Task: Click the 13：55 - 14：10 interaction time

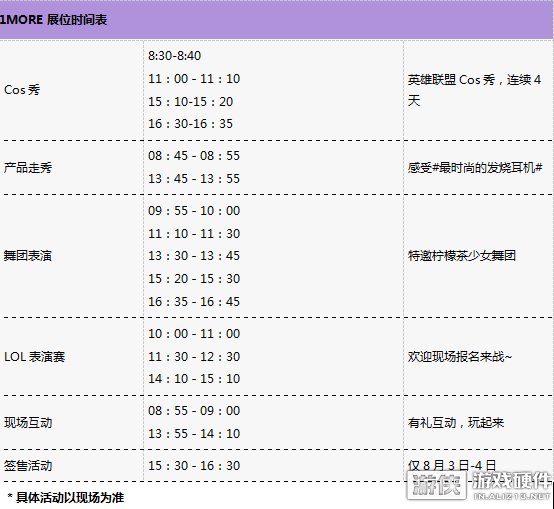Action: pyautogui.click(x=194, y=434)
